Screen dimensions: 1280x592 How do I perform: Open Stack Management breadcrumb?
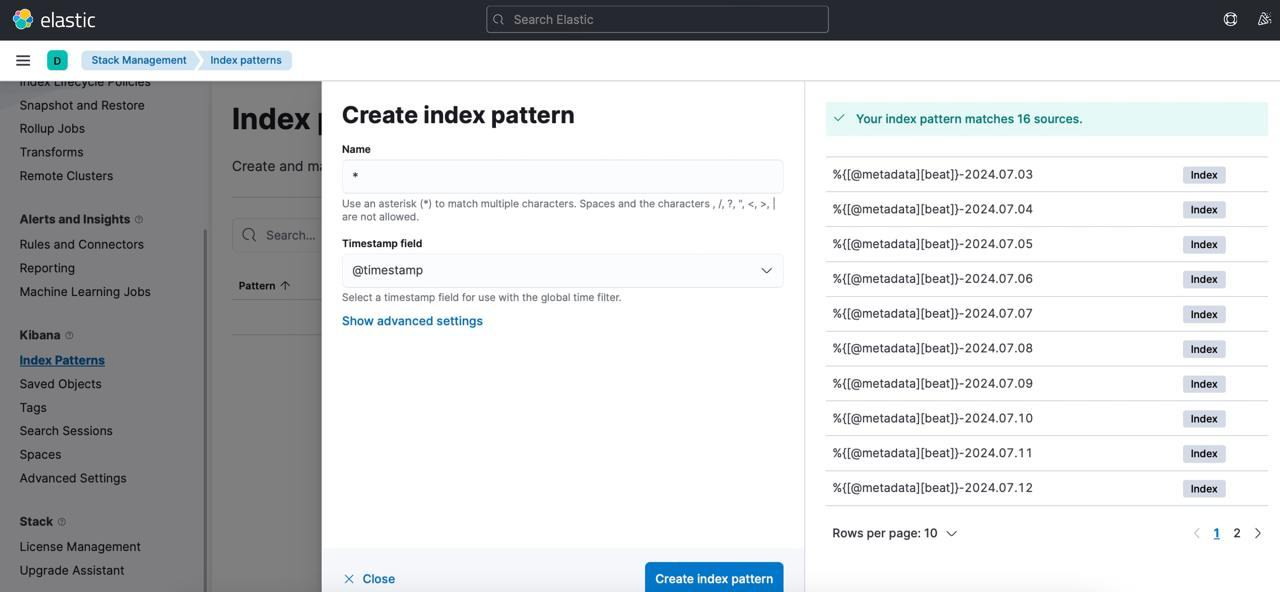(139, 60)
